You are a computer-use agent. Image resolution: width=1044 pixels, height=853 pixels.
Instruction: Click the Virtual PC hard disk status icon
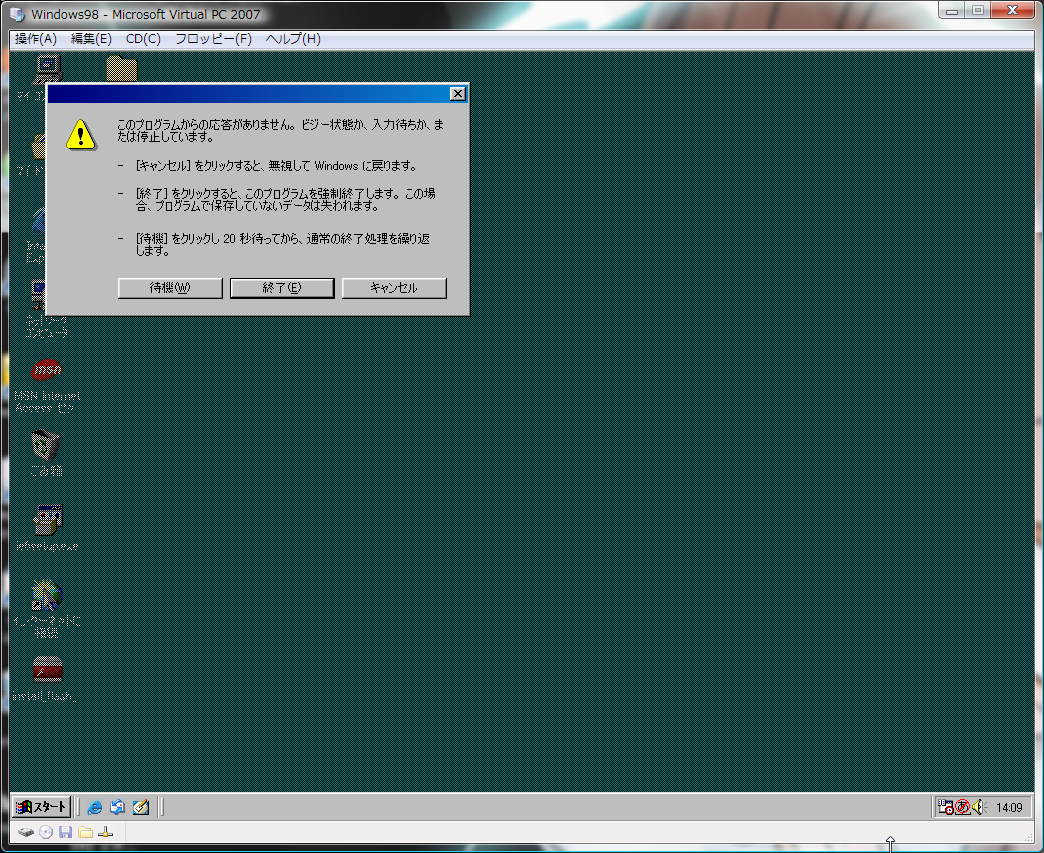pos(25,832)
